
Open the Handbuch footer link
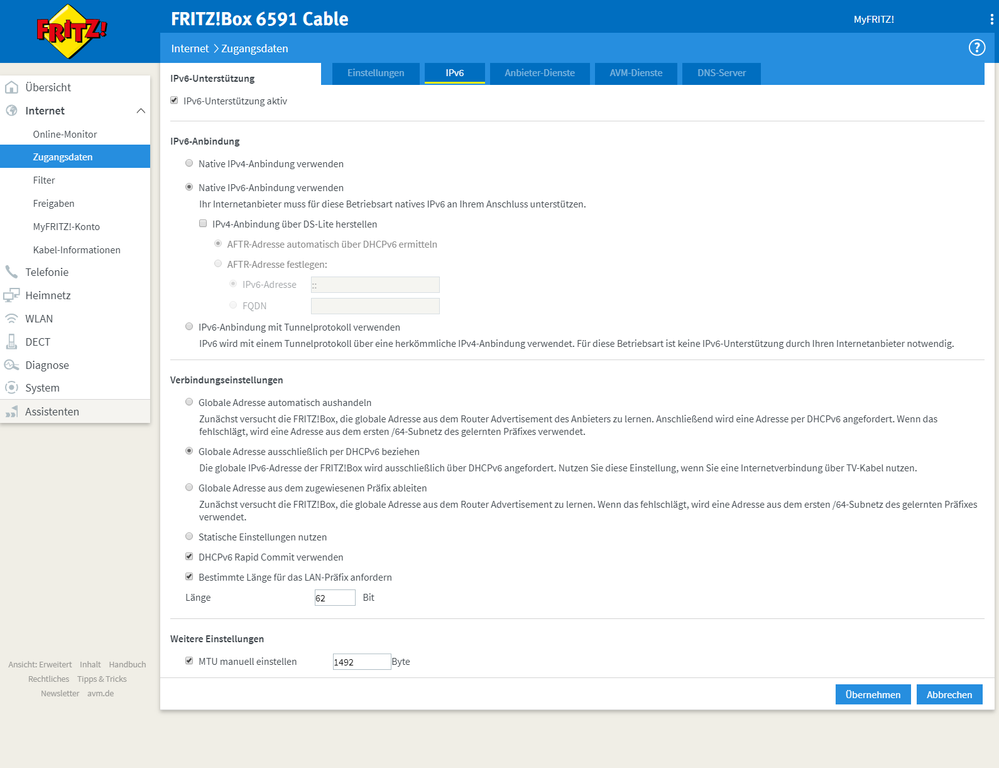pos(127,664)
